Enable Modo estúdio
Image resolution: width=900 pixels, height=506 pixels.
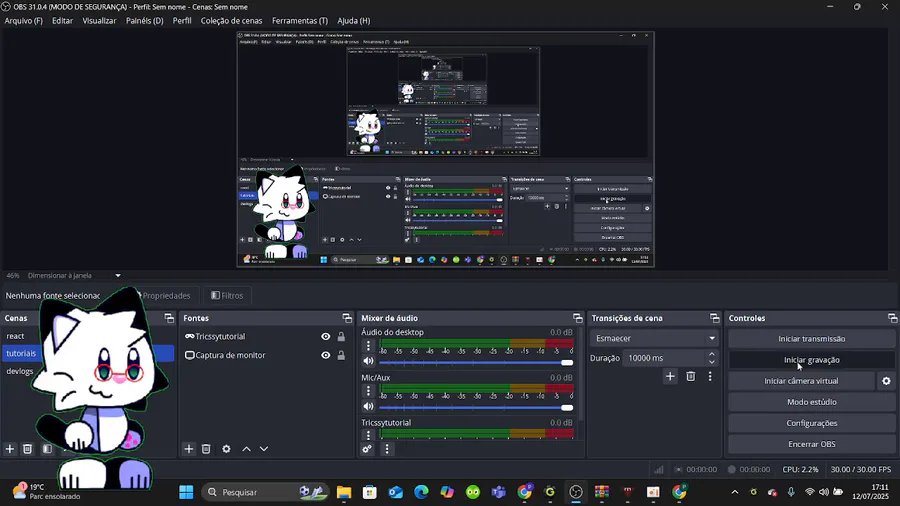coord(812,402)
